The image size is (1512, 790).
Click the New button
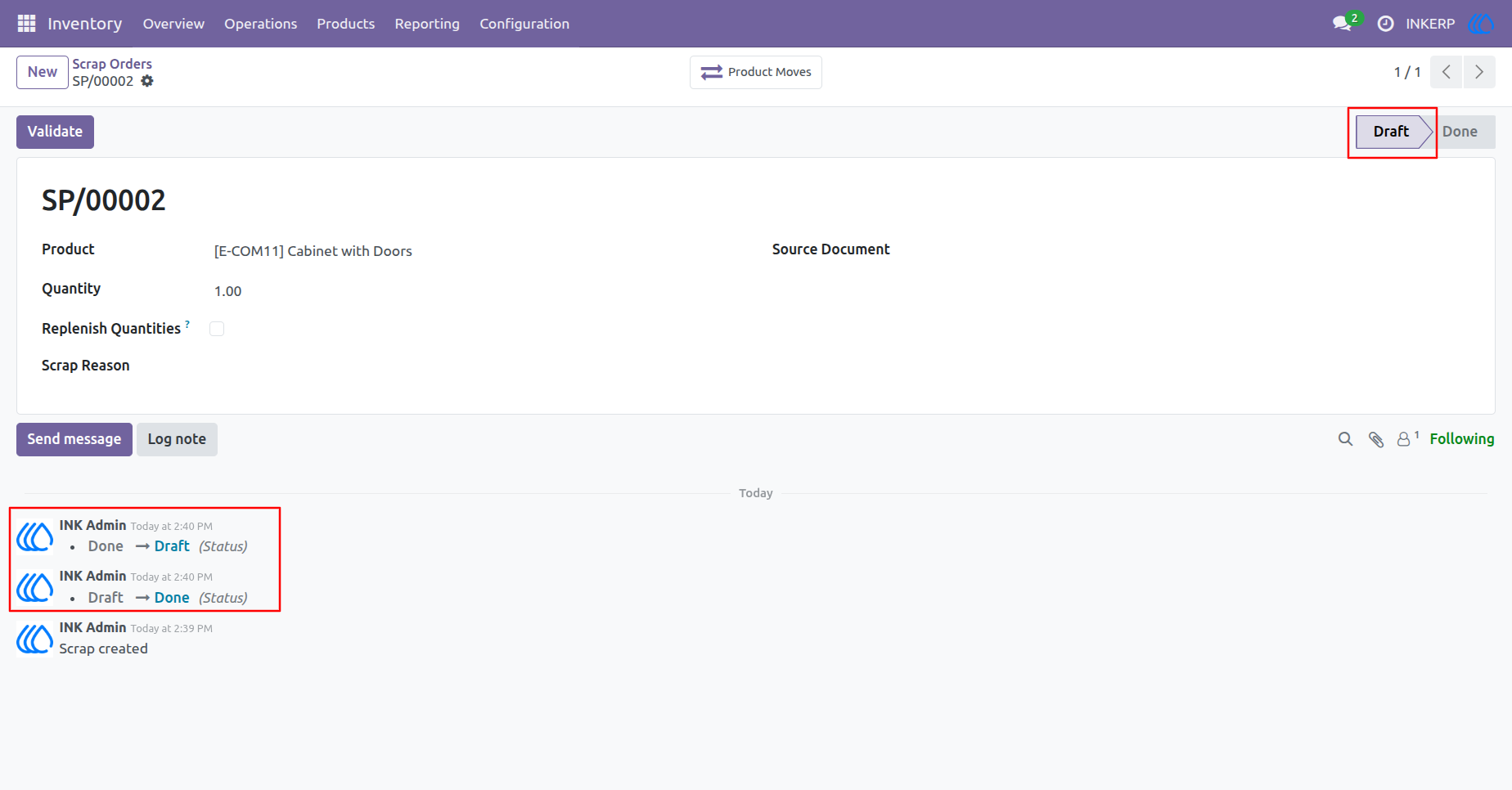click(x=43, y=72)
